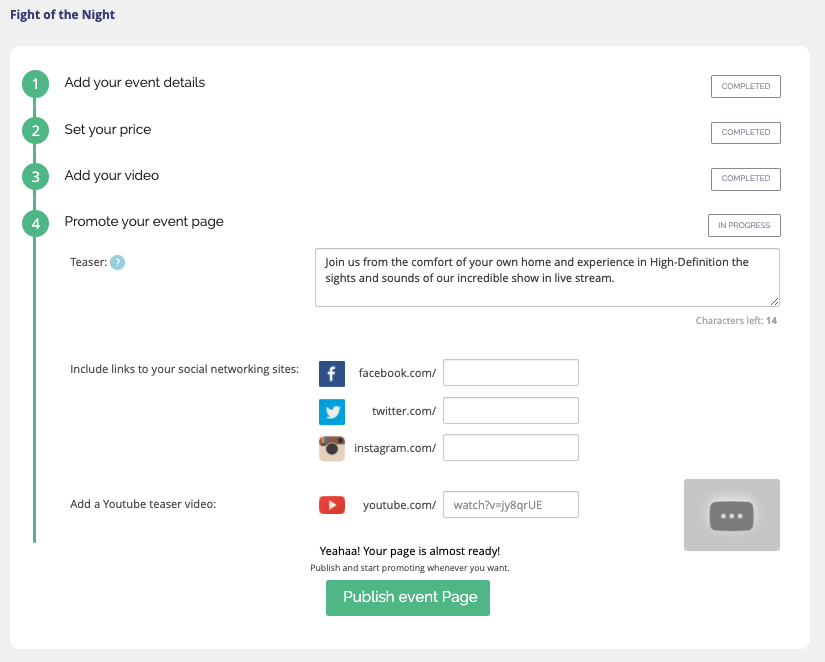
Task: Select step 4 green circle
Action: pyautogui.click(x=35, y=223)
